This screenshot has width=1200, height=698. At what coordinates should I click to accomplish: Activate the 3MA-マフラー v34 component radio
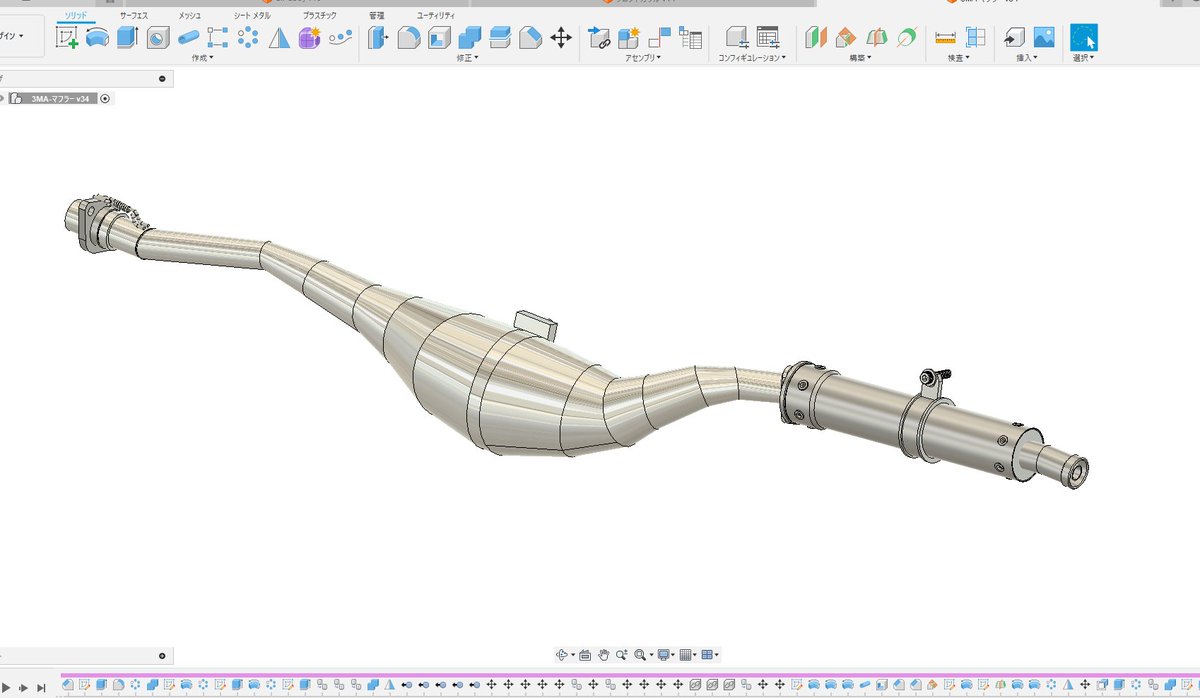105,98
